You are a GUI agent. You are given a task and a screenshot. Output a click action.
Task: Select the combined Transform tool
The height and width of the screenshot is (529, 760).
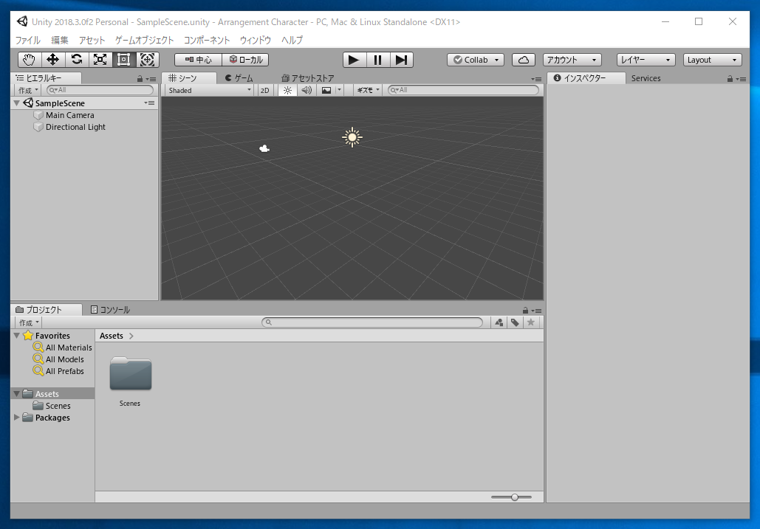[x=147, y=60]
